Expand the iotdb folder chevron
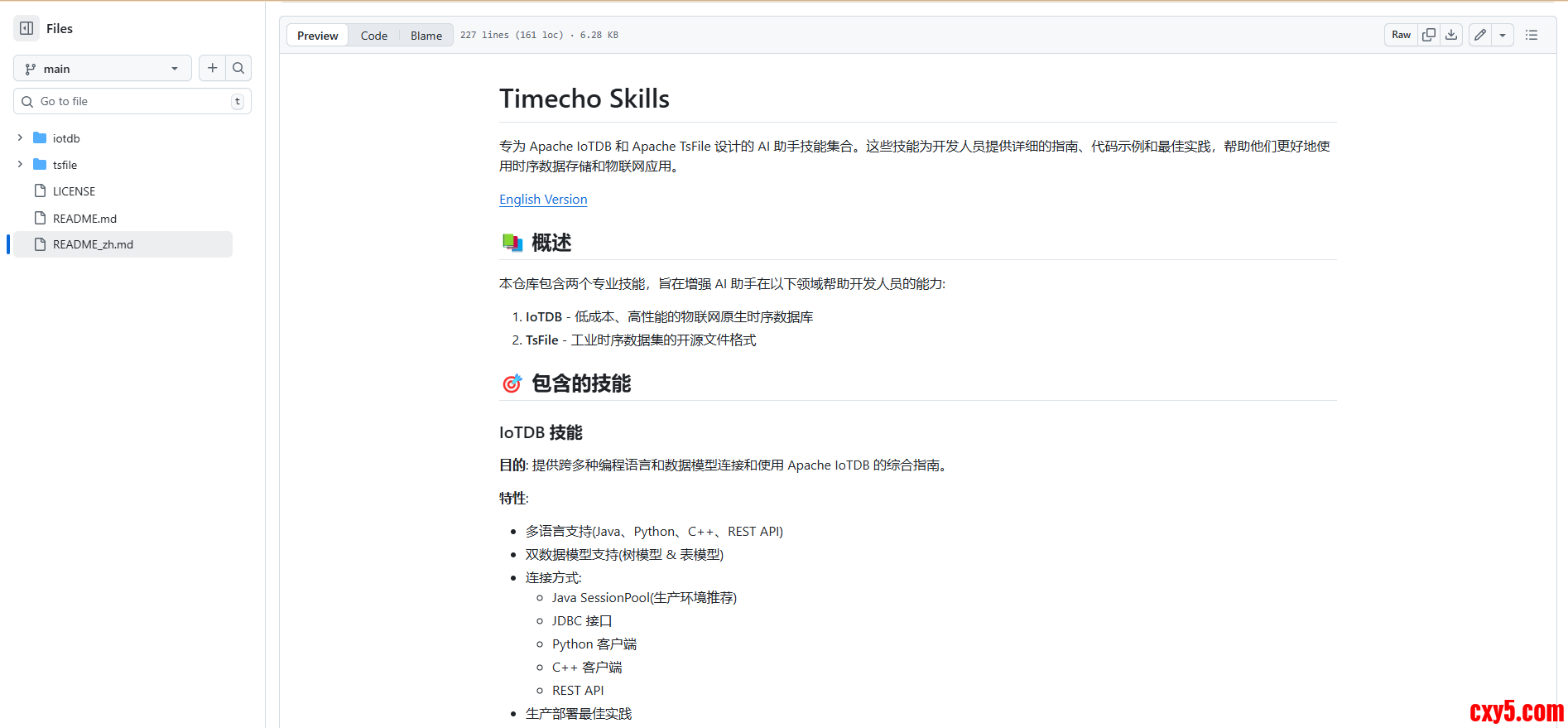Viewport: 1568px width, 728px height. [20, 137]
